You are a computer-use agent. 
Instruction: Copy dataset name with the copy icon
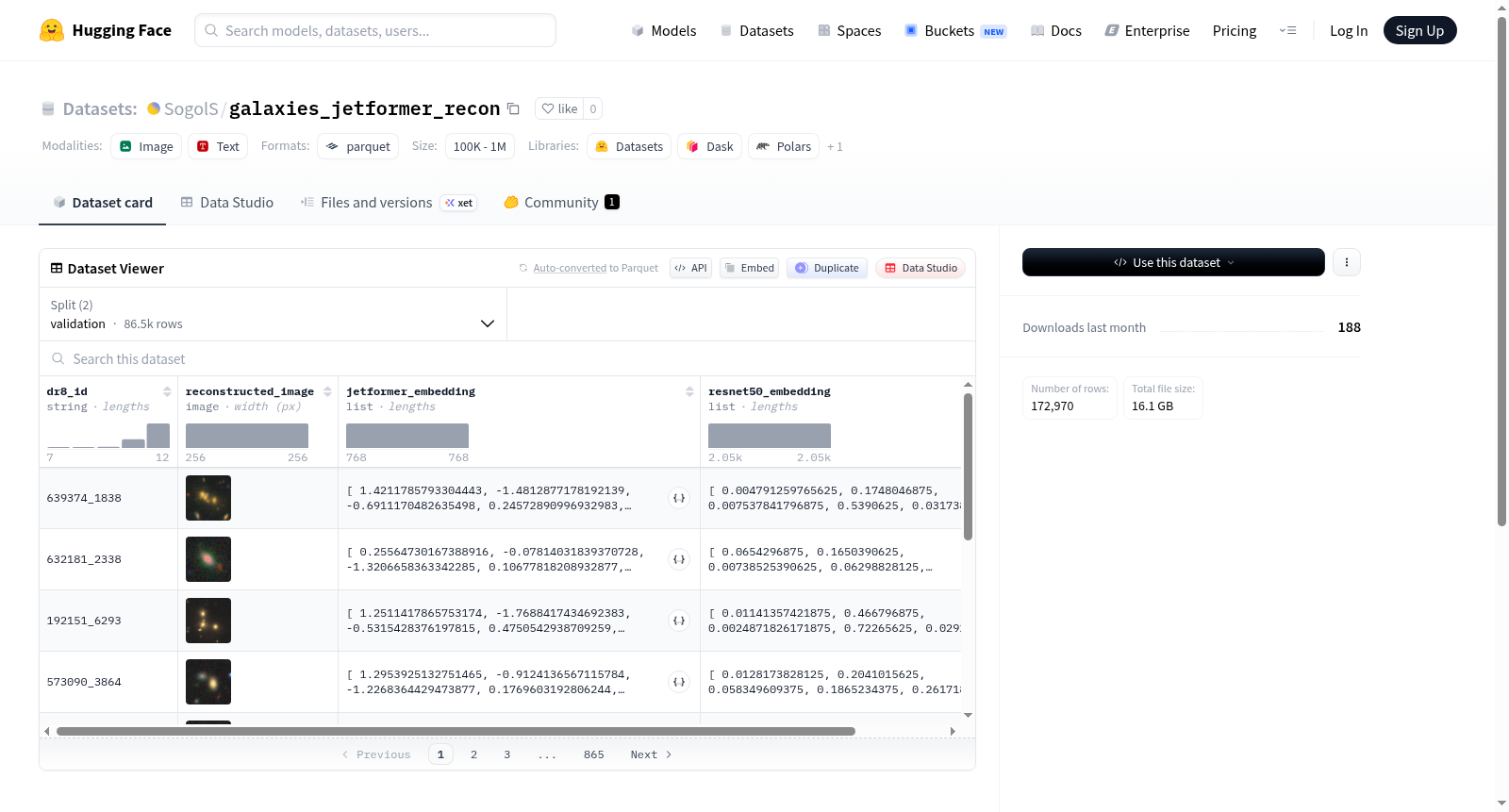513,108
